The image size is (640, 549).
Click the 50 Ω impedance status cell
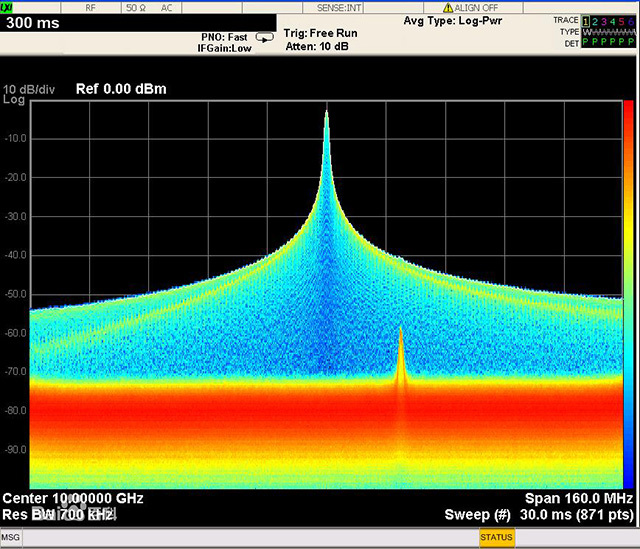[x=136, y=8]
